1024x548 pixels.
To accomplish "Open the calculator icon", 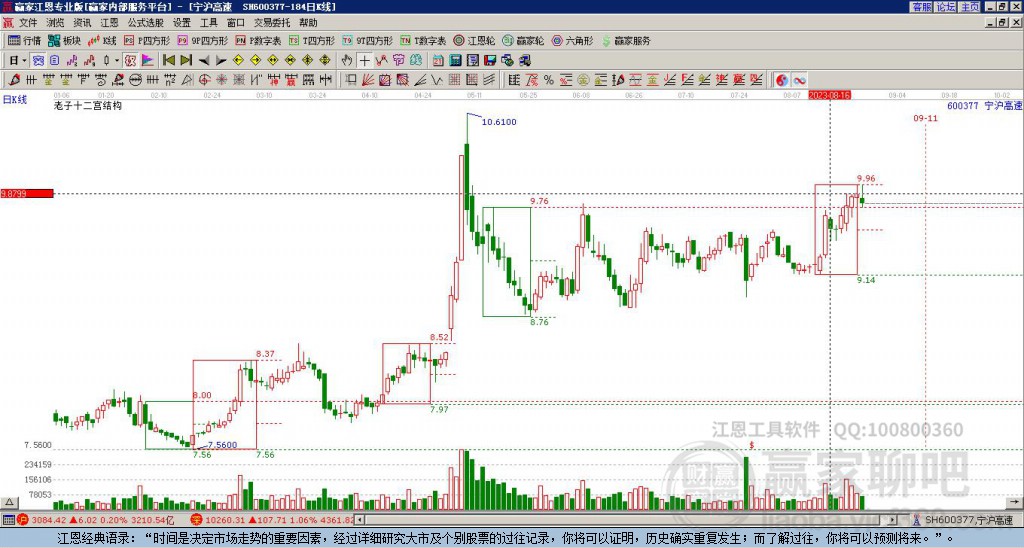I will click(x=455, y=61).
